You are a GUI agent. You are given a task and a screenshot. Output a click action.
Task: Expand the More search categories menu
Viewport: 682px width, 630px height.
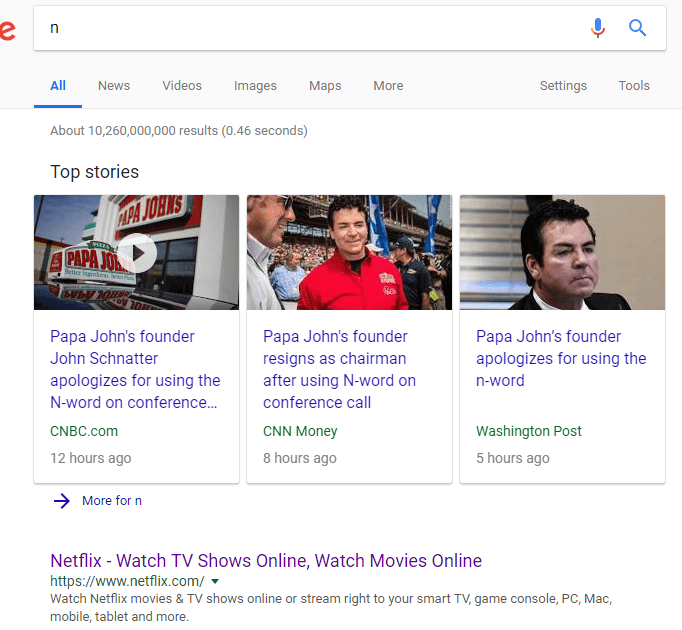point(388,86)
